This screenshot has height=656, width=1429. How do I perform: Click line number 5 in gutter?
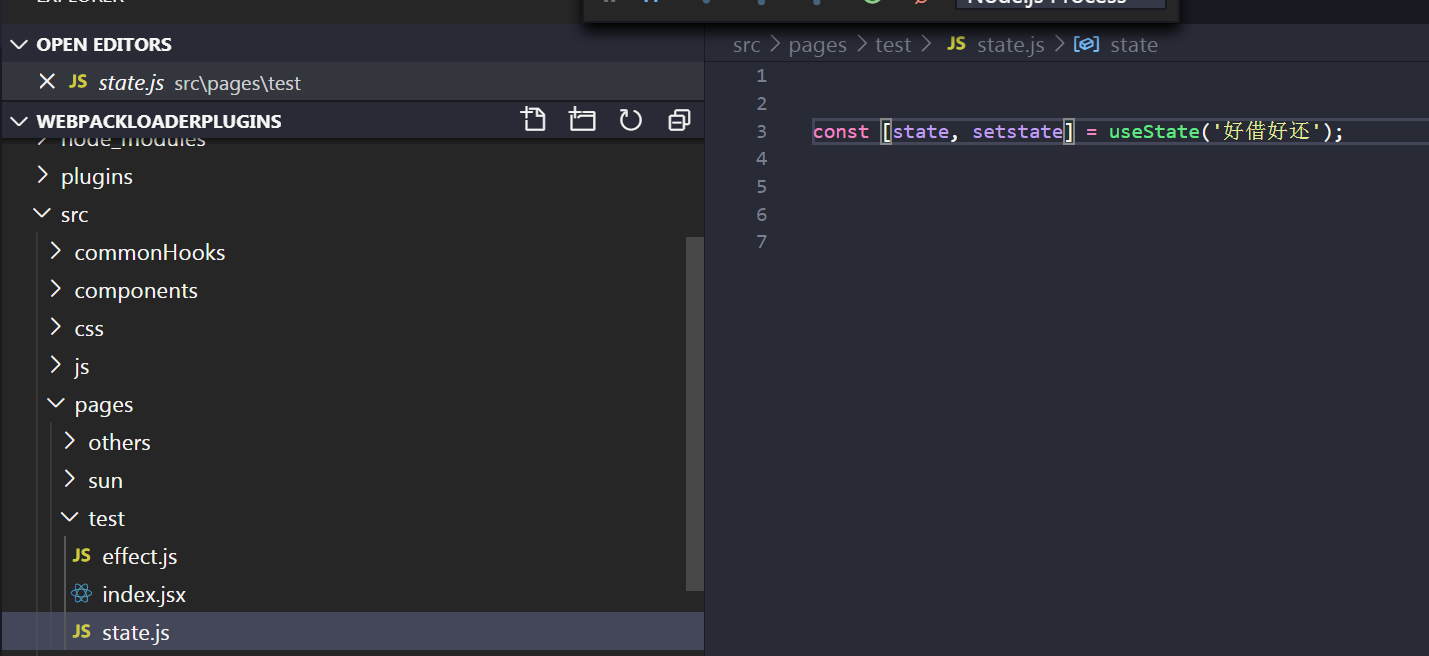pyautogui.click(x=762, y=186)
